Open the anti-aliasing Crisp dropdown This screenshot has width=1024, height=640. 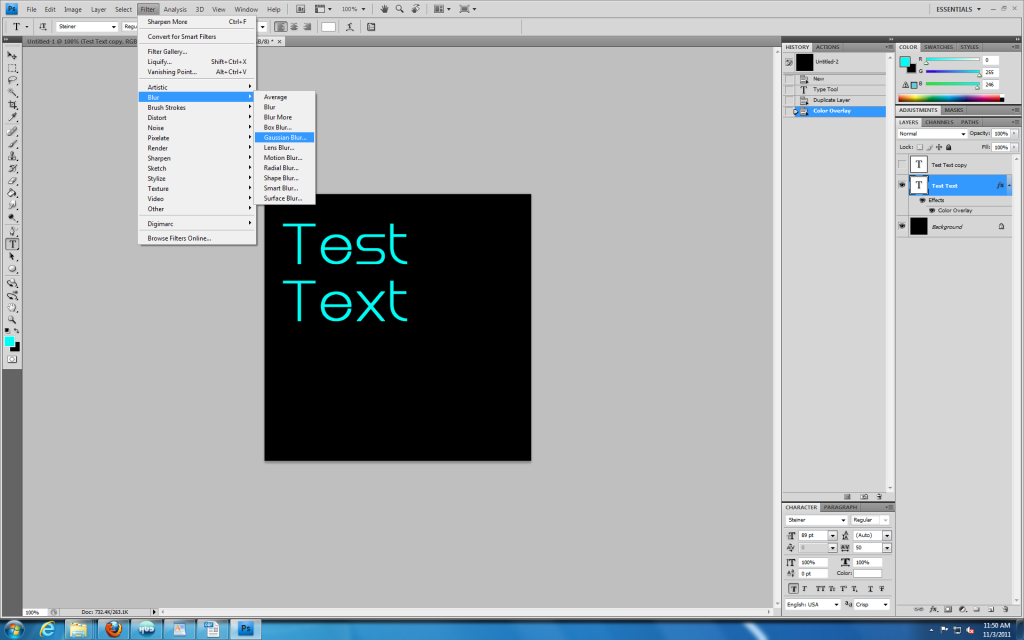coord(872,605)
